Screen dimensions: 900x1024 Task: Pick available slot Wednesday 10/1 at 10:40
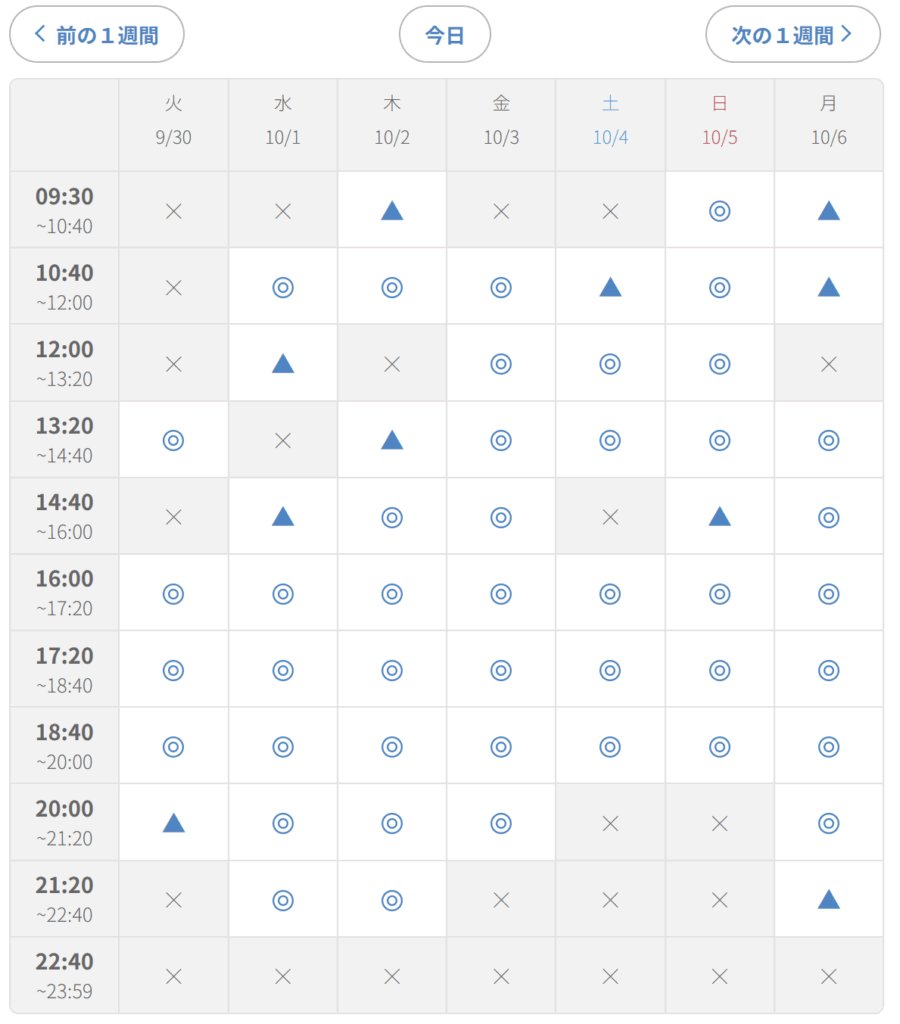[x=283, y=287]
